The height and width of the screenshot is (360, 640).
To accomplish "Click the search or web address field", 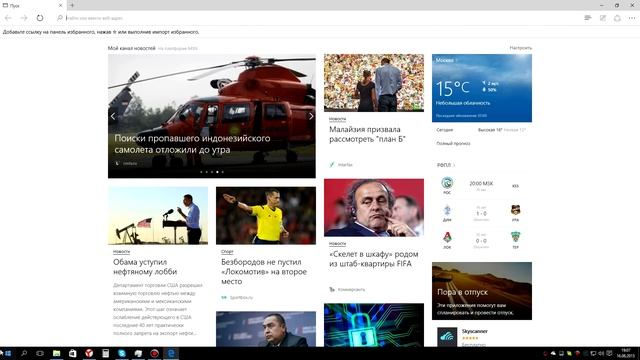I will coord(318,18).
